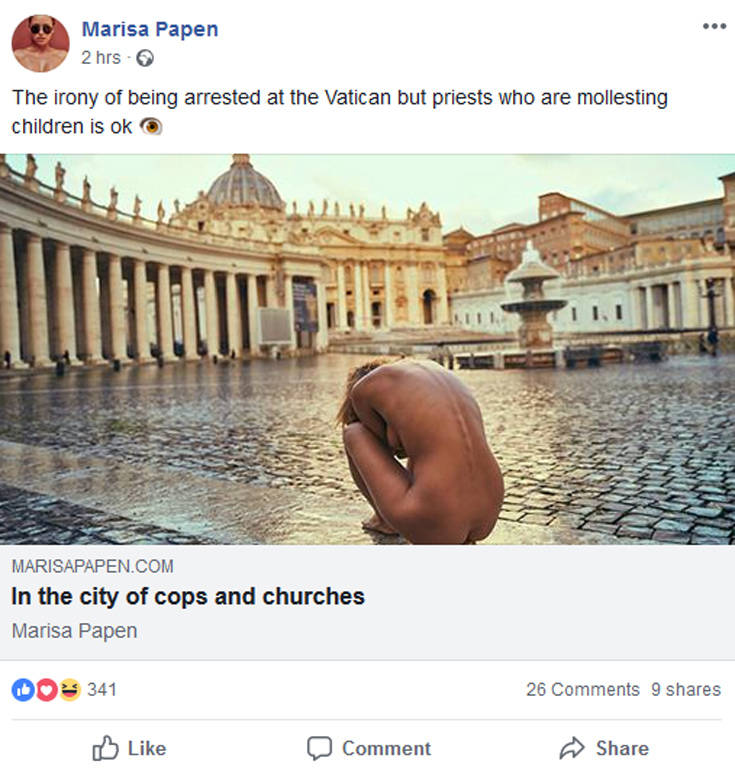Click the public audience globe icon
The image size is (735, 774).
145,58
